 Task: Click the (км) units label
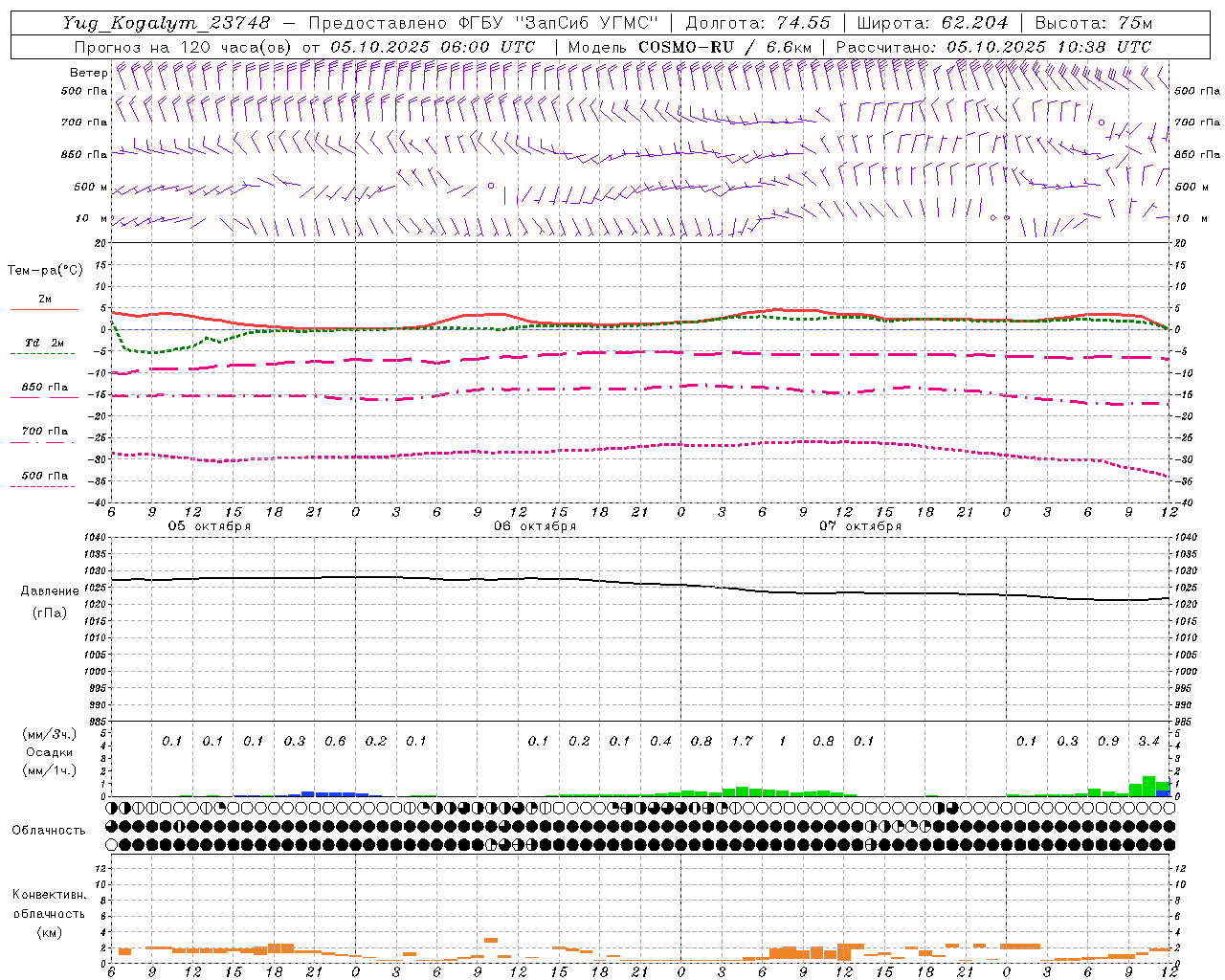[x=49, y=932]
